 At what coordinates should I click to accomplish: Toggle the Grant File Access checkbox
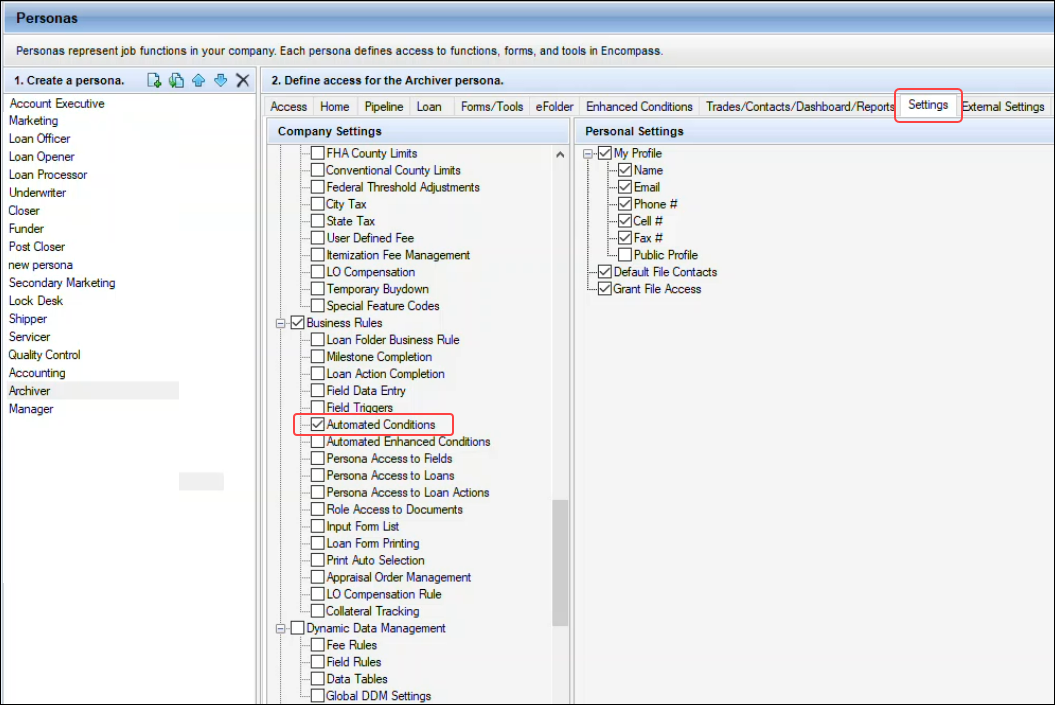point(605,289)
